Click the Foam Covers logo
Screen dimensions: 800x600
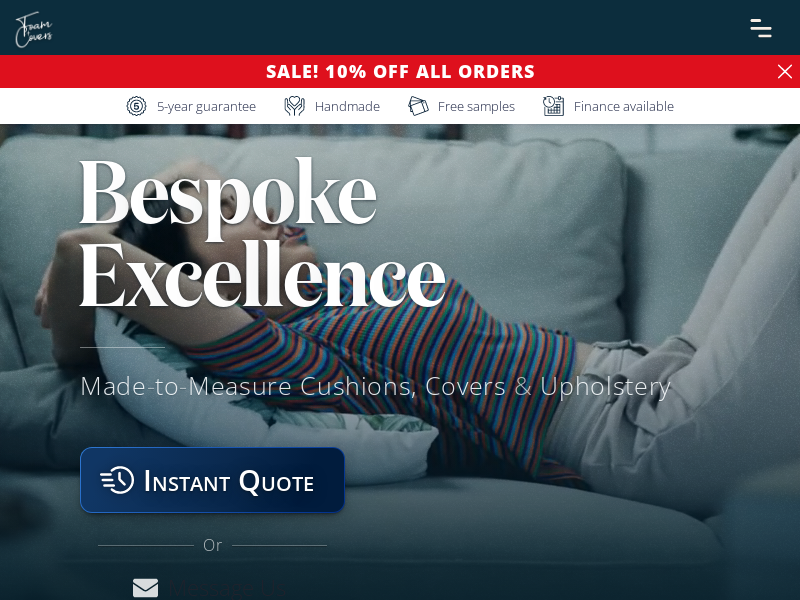pos(34,30)
